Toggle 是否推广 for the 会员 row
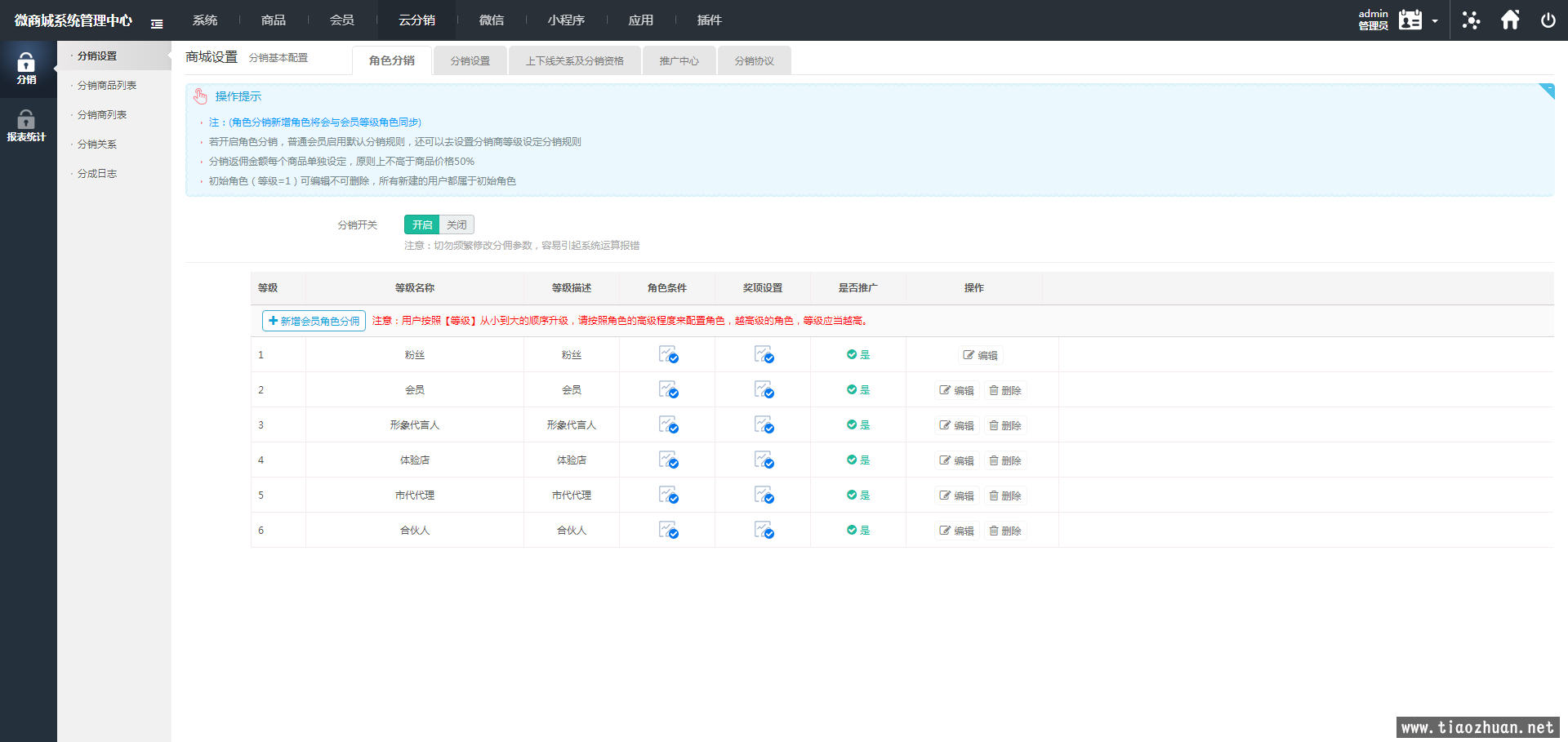This screenshot has width=1568, height=742. pyautogui.click(x=857, y=390)
